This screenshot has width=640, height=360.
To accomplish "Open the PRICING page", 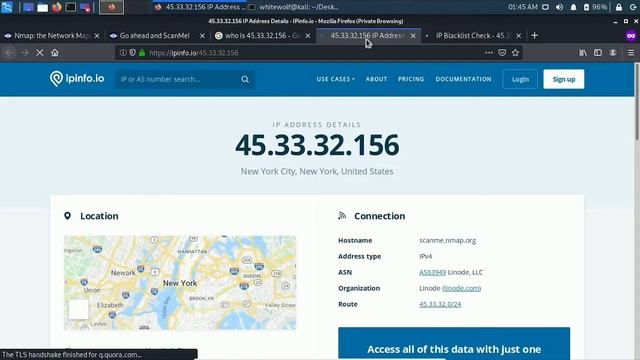I will click(x=411, y=79).
